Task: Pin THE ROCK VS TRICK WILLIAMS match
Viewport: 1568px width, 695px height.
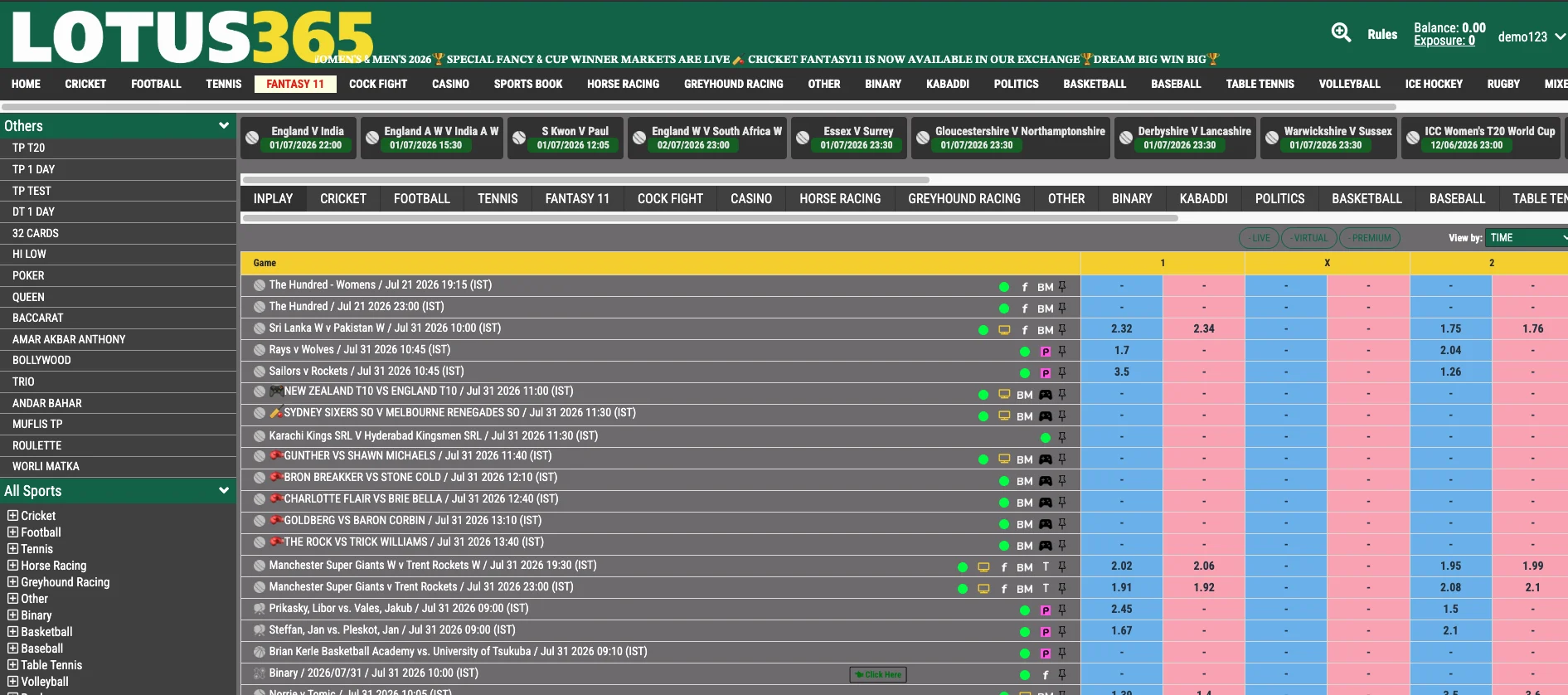Action: (1062, 545)
